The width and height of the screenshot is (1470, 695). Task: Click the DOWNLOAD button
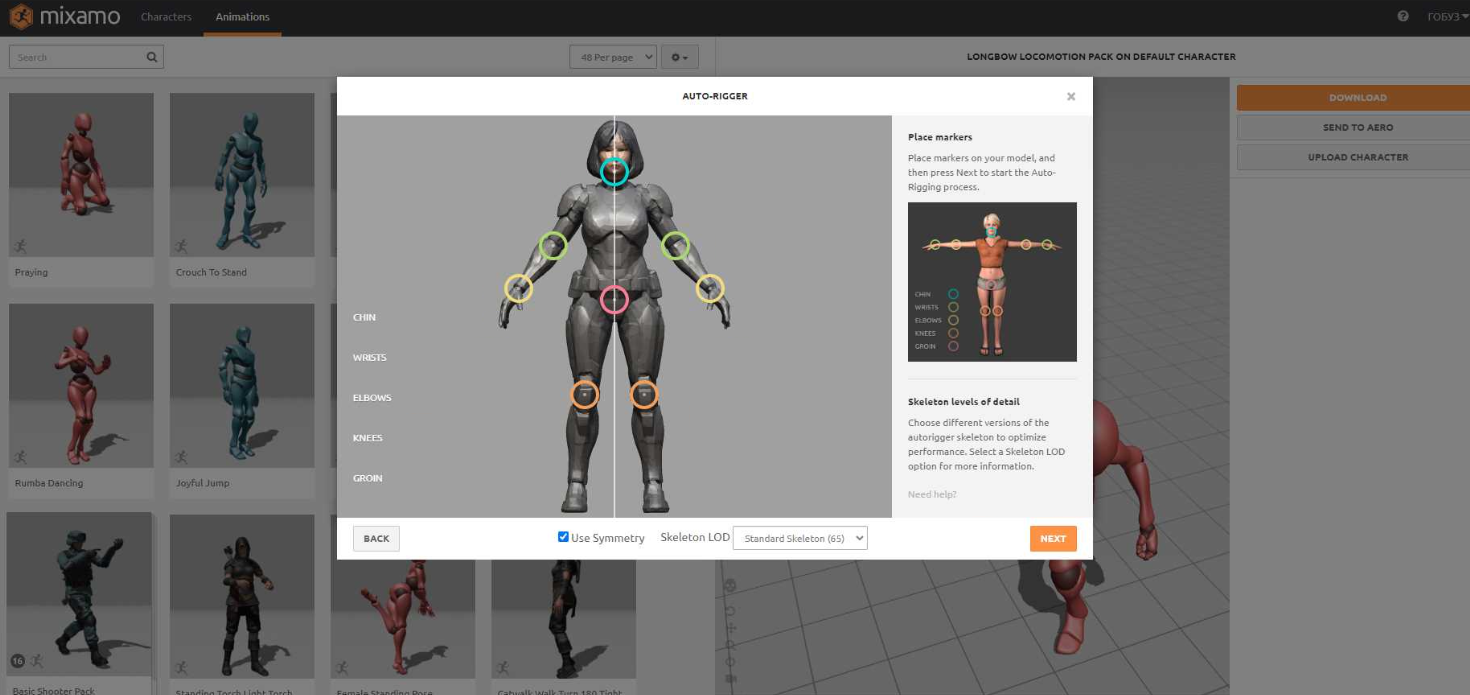[x=1357, y=98]
